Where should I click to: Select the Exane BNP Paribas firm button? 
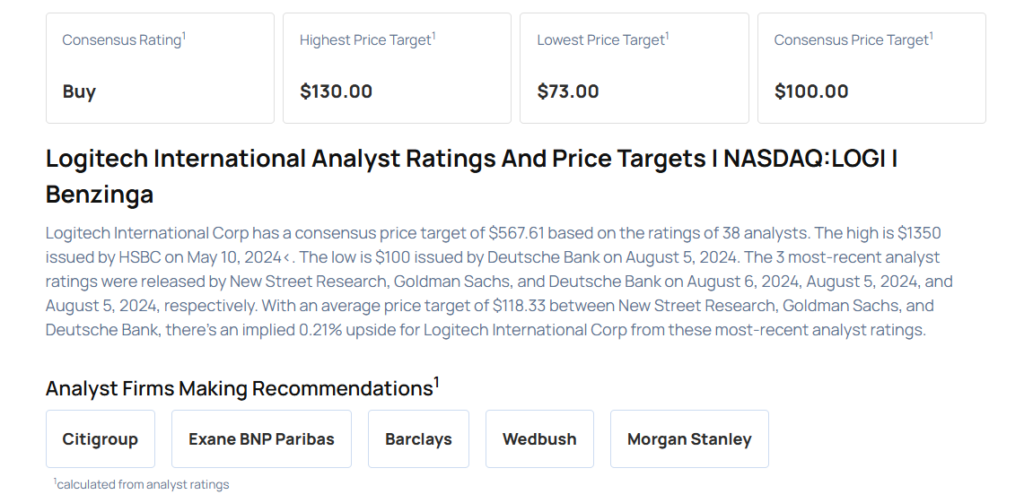(x=261, y=439)
